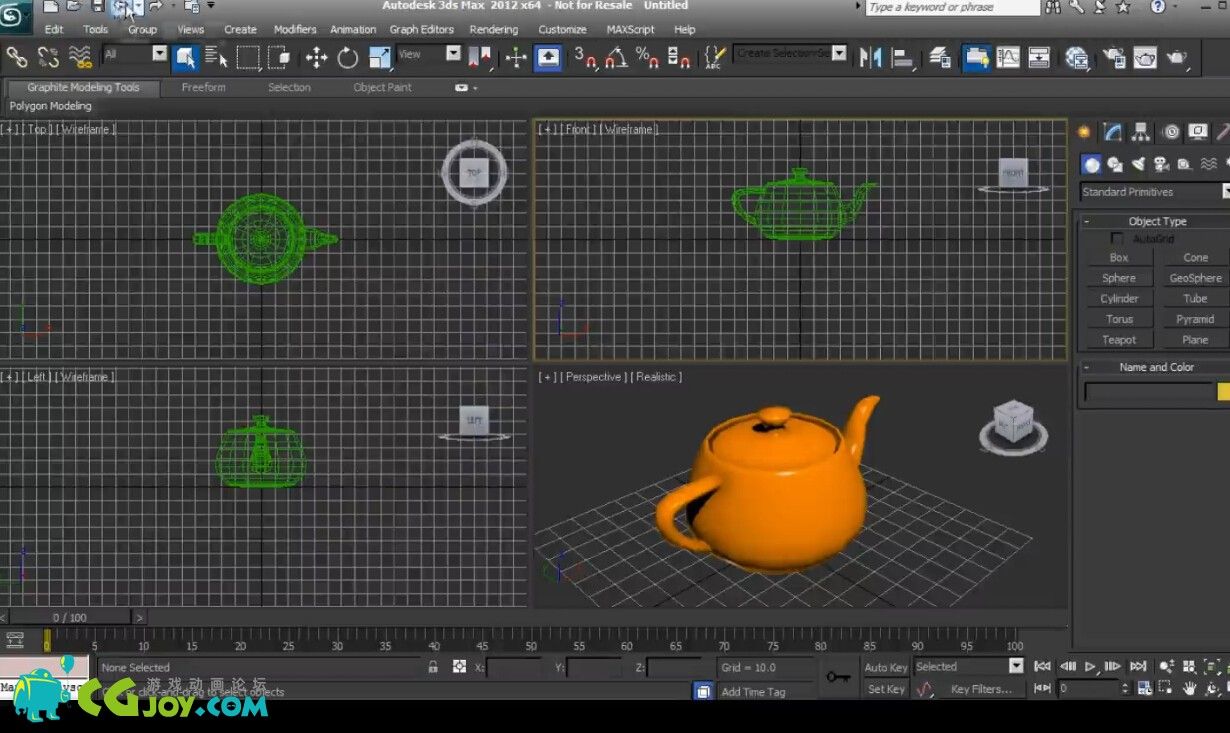Select the Lights create category
Viewport: 1230px width, 733px height.
coord(1138,164)
